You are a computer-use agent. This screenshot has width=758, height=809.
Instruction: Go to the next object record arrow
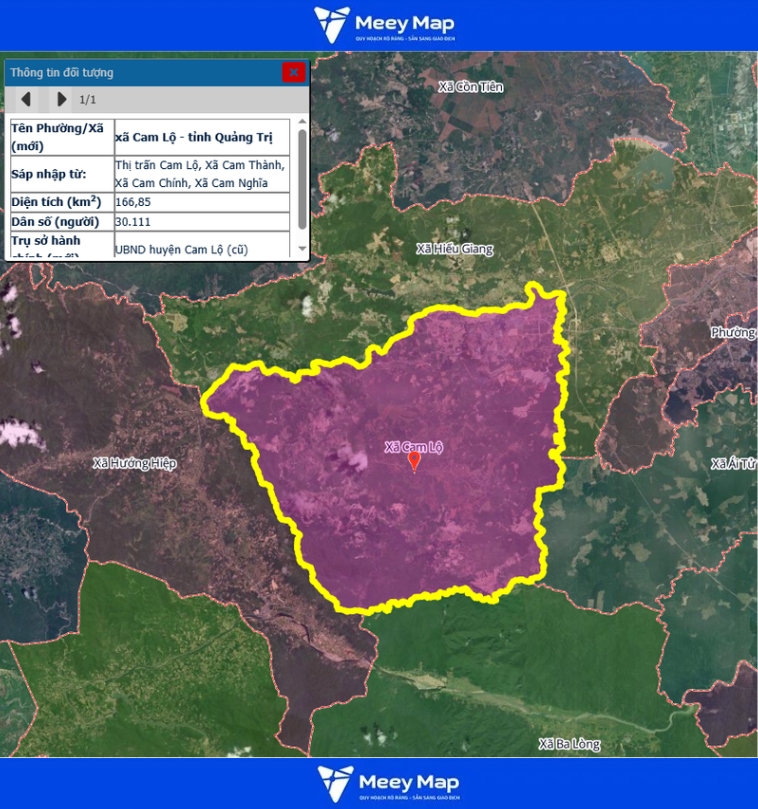(61, 99)
